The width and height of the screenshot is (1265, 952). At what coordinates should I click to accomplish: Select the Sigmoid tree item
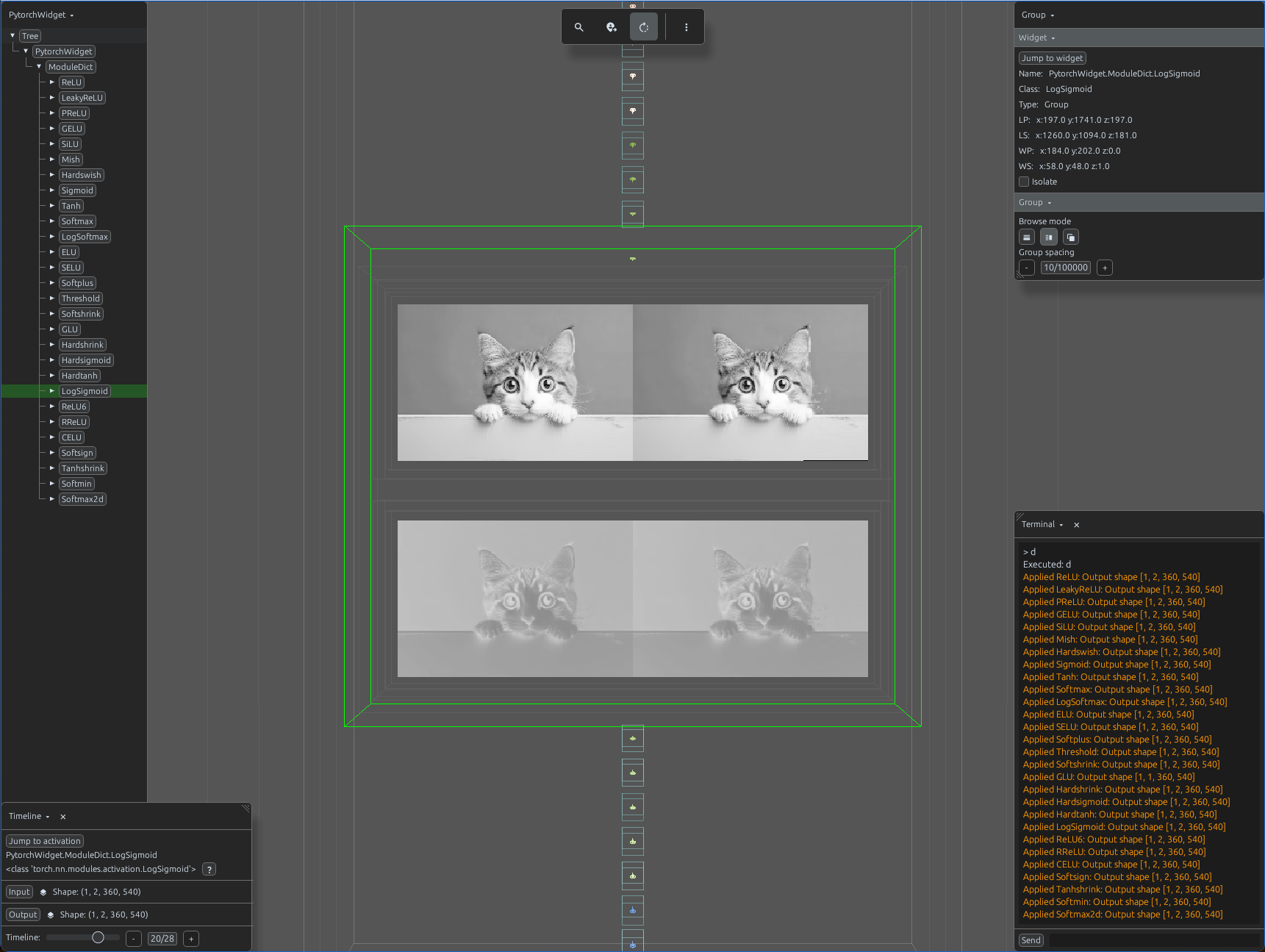77,190
